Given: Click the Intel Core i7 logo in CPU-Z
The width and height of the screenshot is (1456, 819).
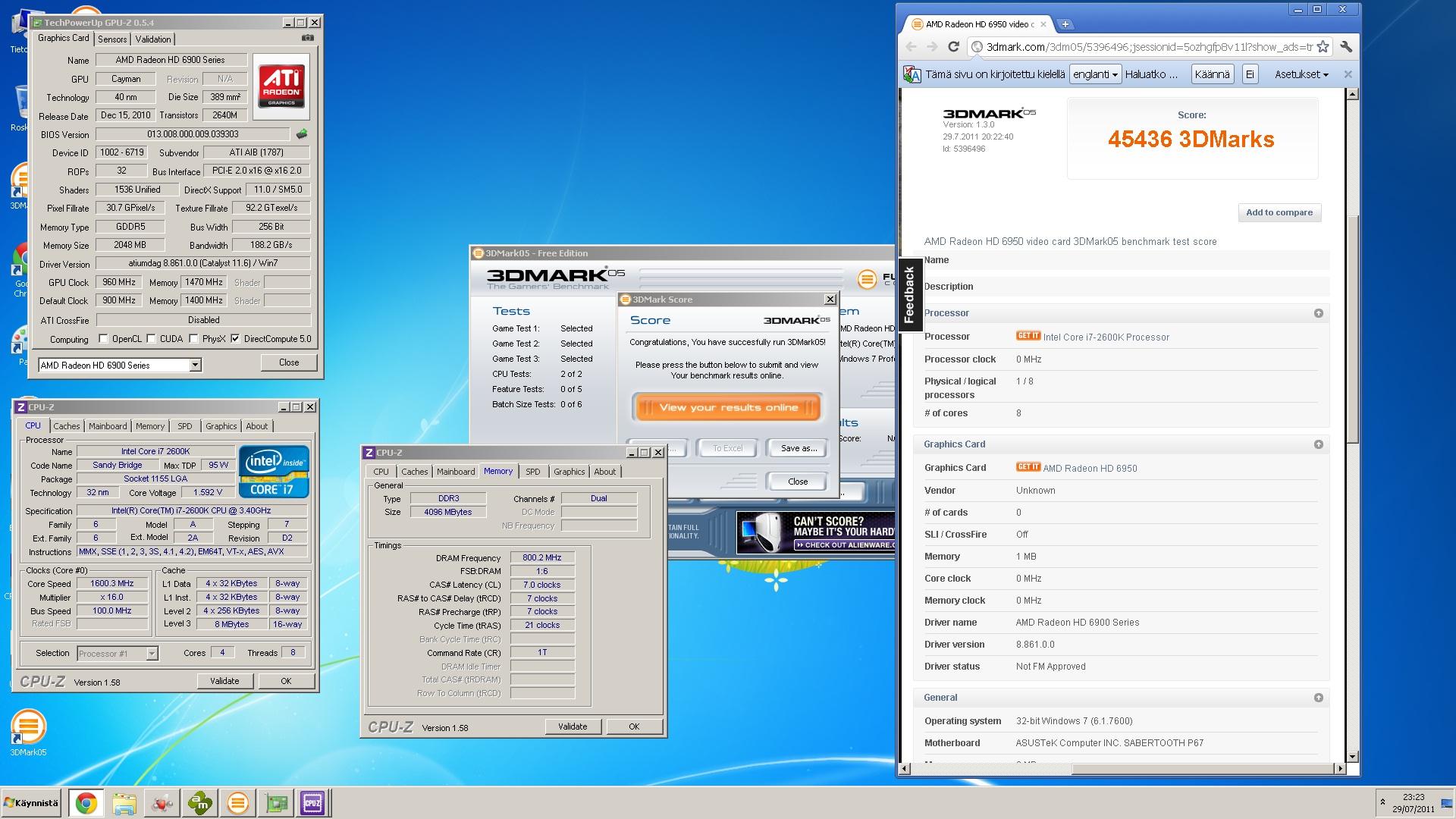Looking at the screenshot, I should (274, 471).
